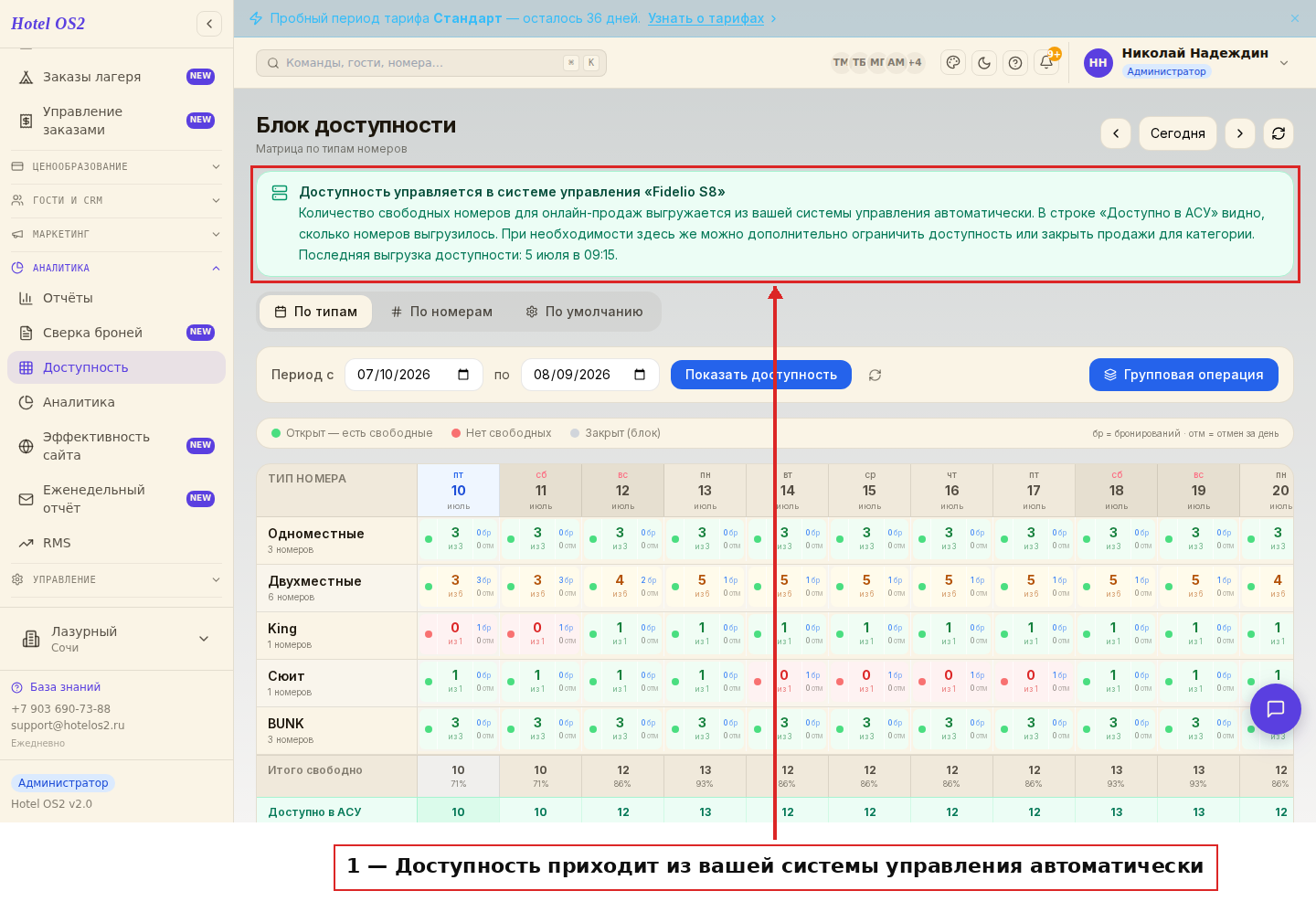Open the Аналитика pie chart item
The height and width of the screenshot is (912, 1316).
116,402
